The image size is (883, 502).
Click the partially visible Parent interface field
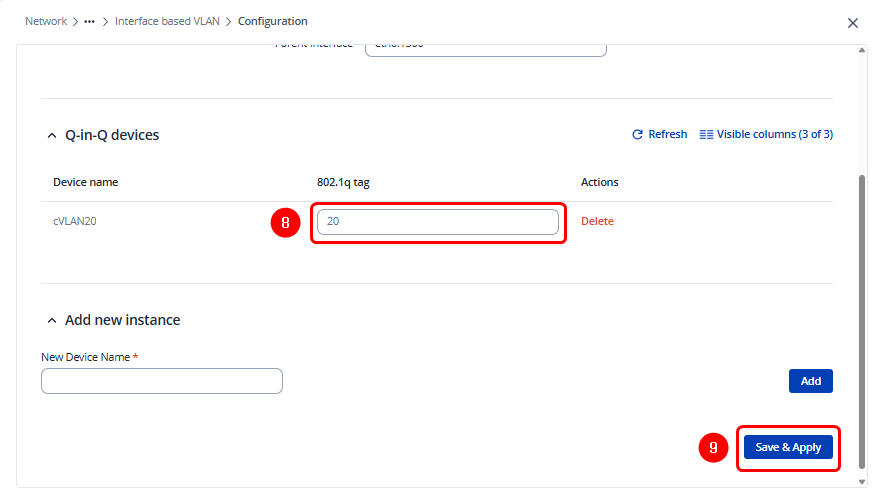[x=485, y=49]
